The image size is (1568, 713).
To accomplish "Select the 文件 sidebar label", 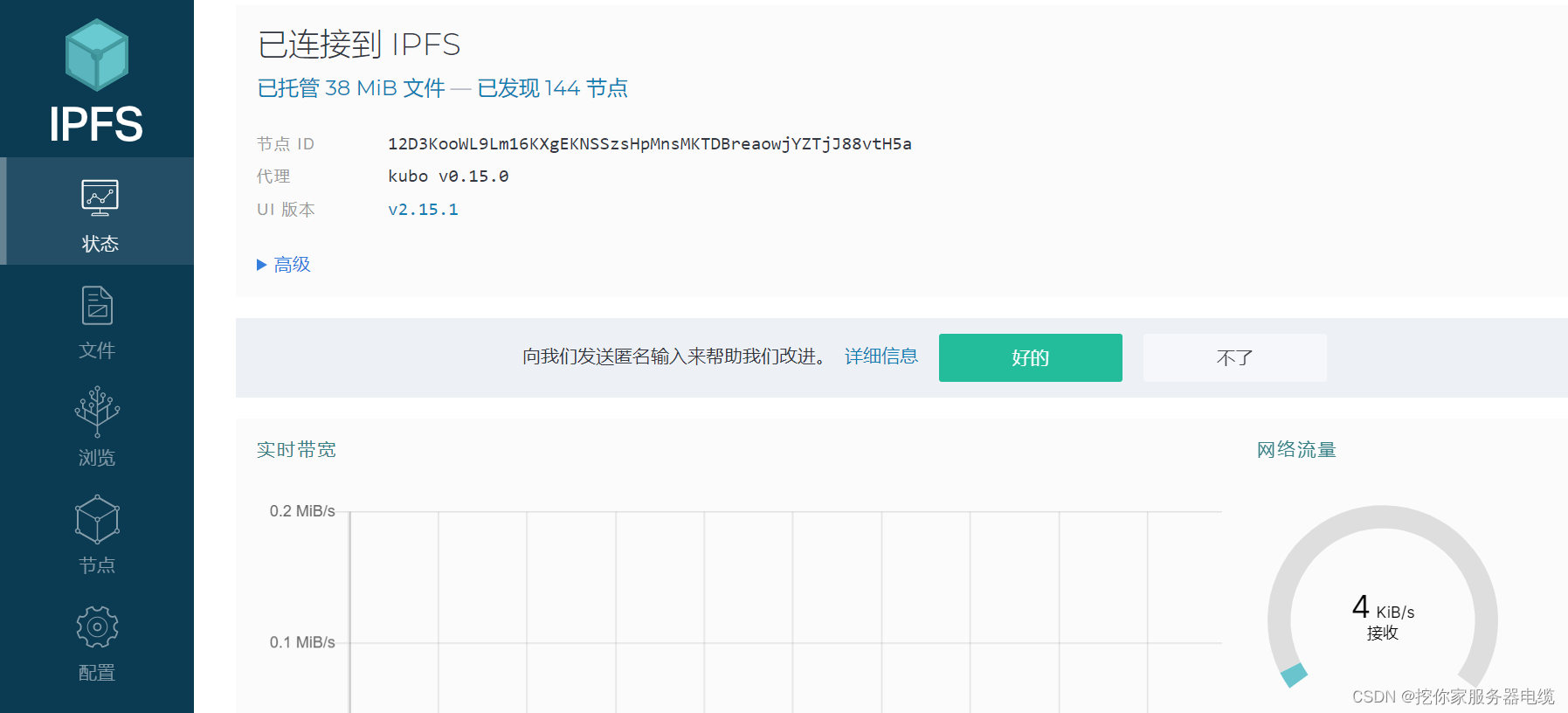I will point(97,350).
